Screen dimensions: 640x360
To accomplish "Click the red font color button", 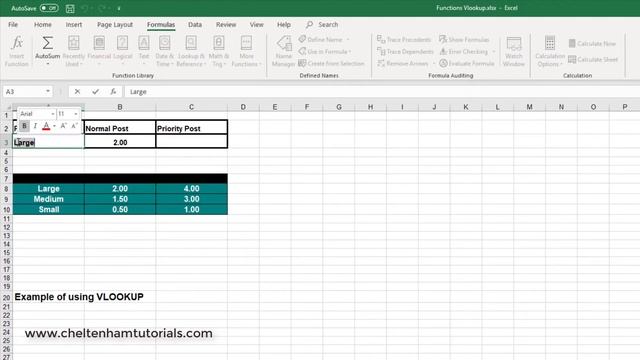I will point(46,126).
